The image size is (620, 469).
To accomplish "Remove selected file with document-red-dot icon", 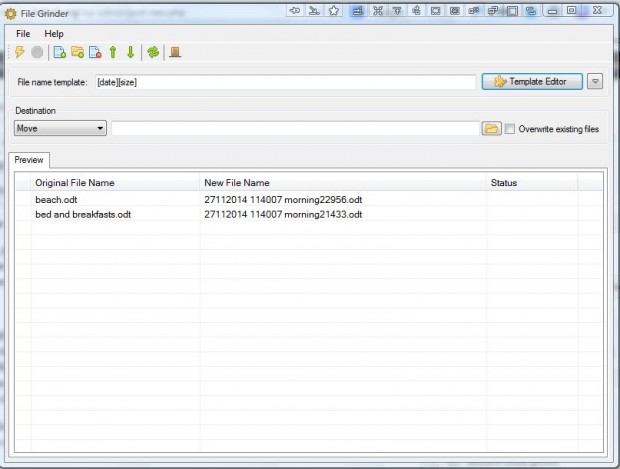I will tap(95, 52).
